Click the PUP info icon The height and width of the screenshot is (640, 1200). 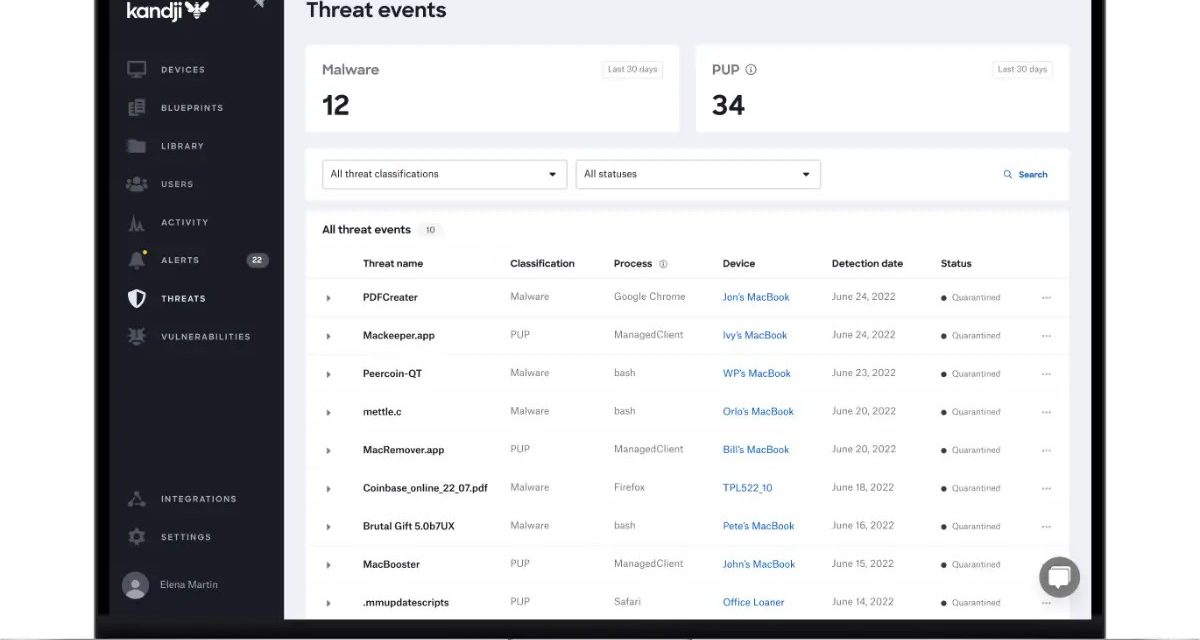(x=751, y=70)
